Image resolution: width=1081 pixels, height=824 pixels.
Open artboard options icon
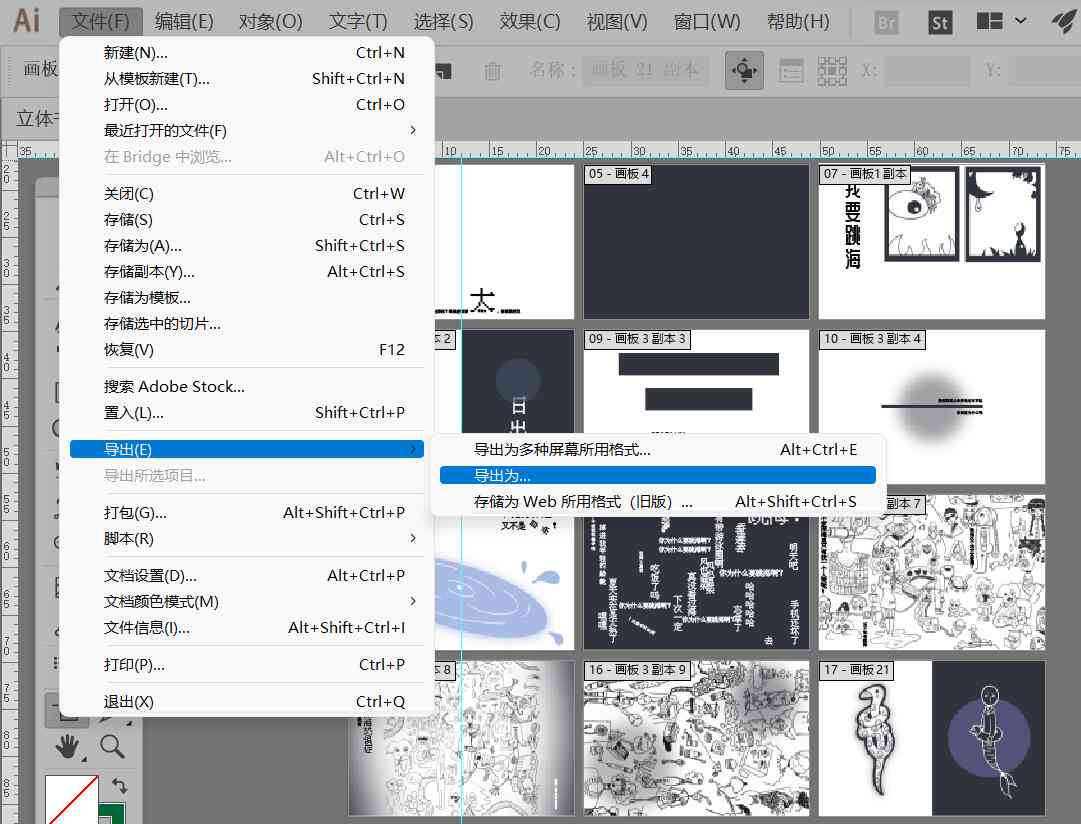pos(791,70)
